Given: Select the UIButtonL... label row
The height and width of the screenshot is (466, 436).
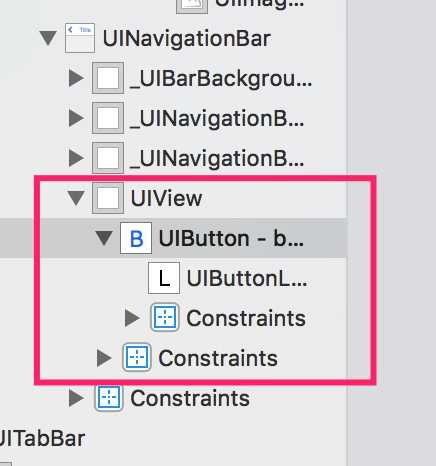Looking at the screenshot, I should 173,278.
